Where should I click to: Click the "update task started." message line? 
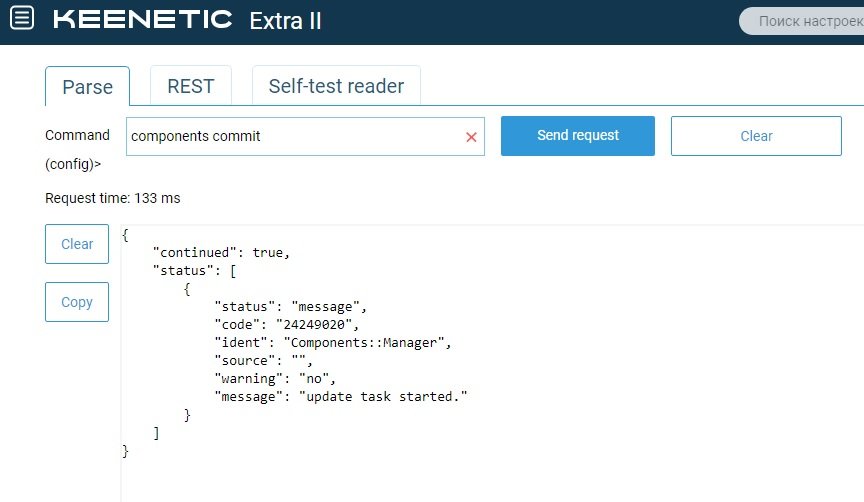(341, 397)
